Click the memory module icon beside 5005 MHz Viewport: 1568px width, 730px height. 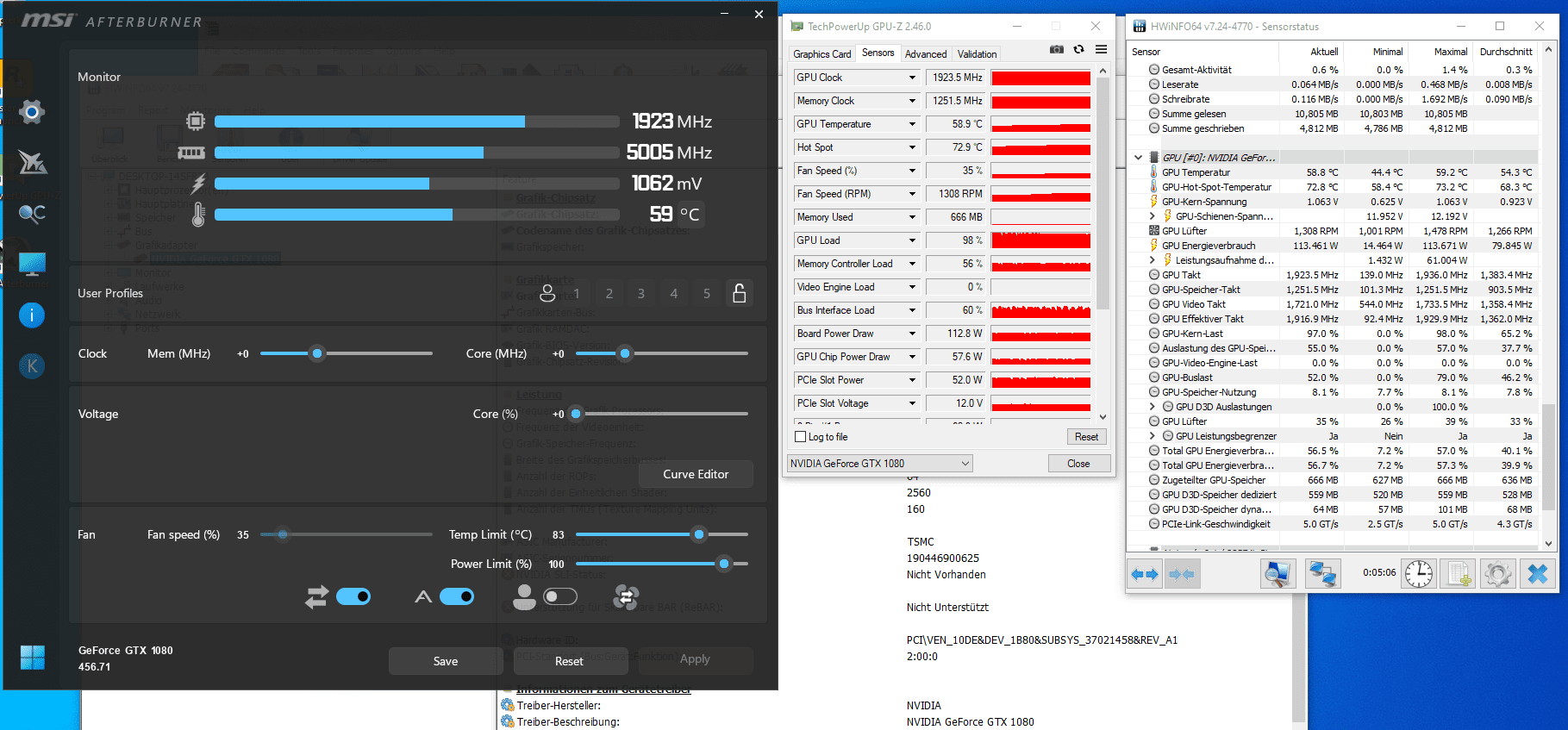pyautogui.click(x=191, y=153)
